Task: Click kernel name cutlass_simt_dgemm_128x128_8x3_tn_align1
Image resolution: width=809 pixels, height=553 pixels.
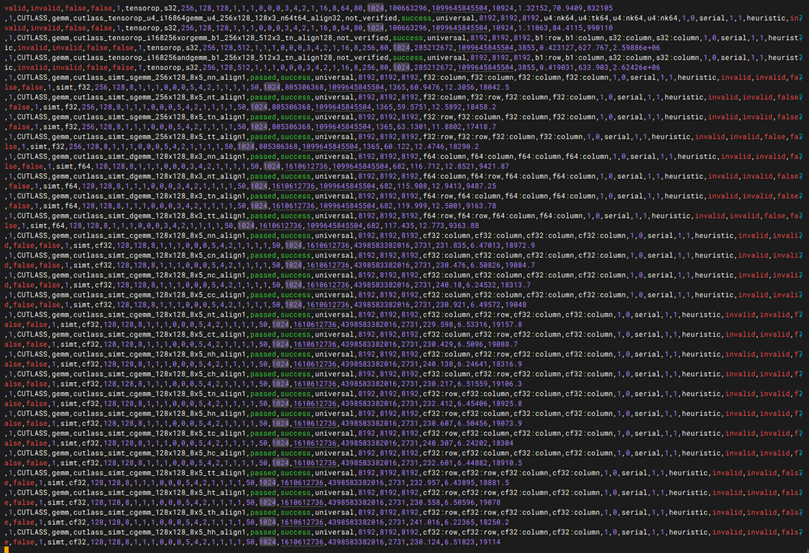Action: (161, 196)
